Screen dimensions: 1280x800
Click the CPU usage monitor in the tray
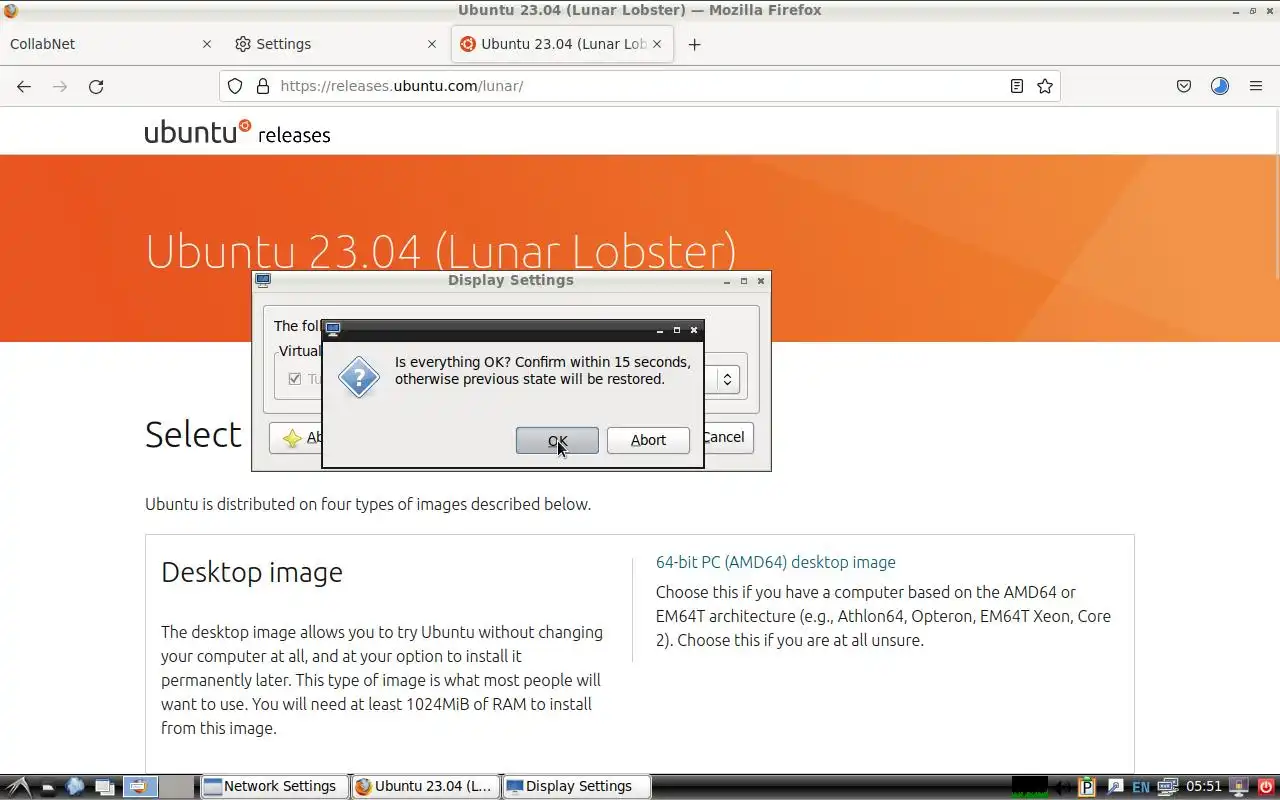[x=1030, y=786]
